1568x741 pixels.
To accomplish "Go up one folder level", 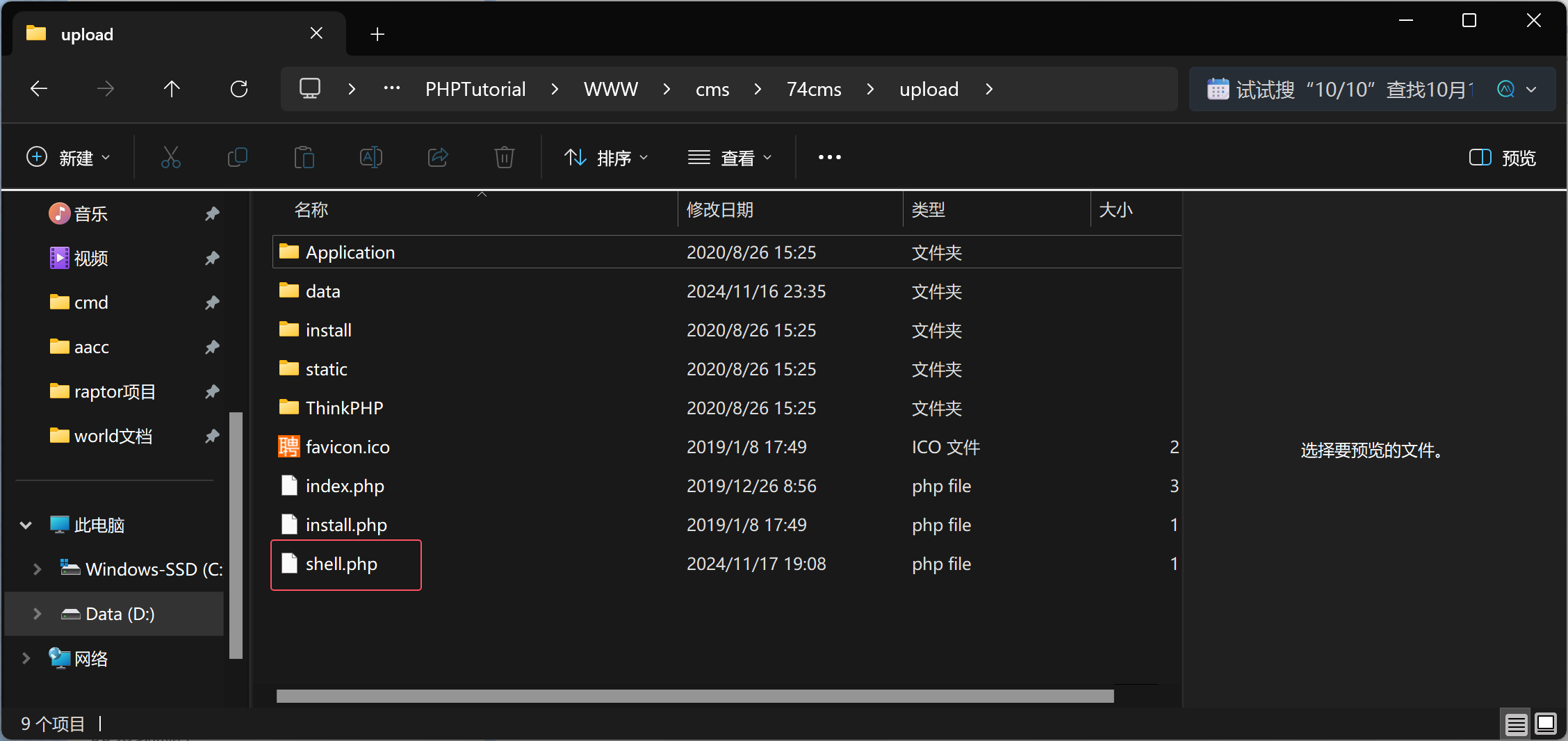I will [172, 89].
